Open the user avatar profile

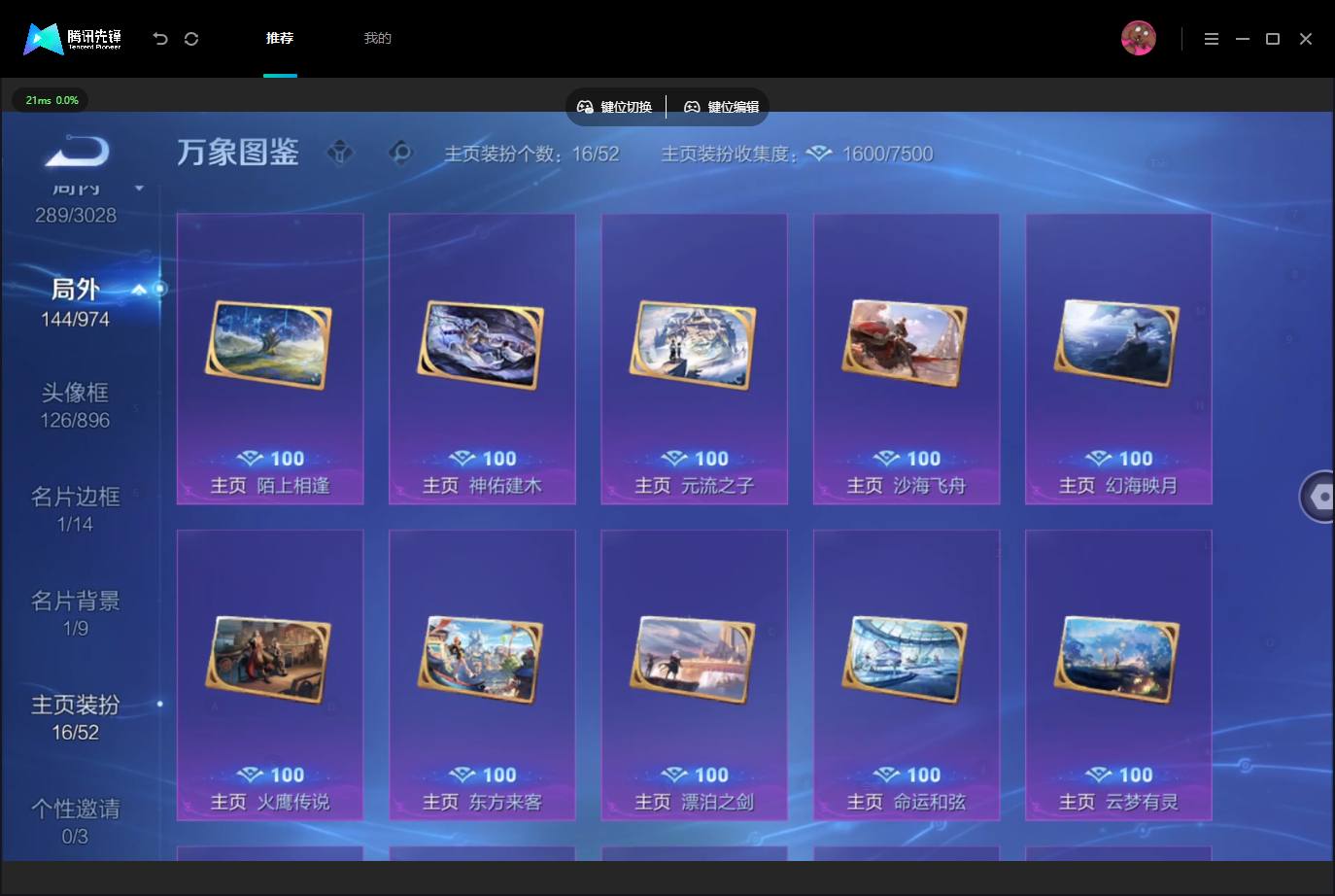point(1138,38)
